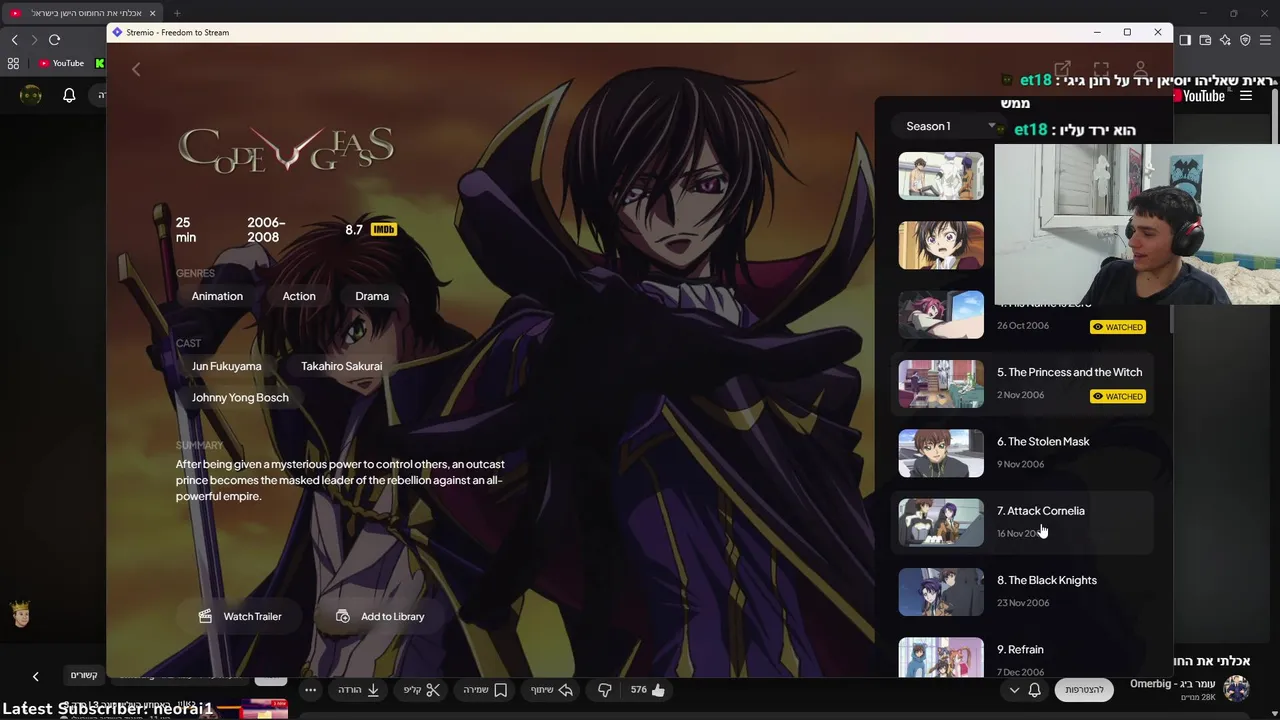Image resolution: width=1280 pixels, height=720 pixels.
Task: Open the Stremio profile icon
Action: click(x=1140, y=70)
